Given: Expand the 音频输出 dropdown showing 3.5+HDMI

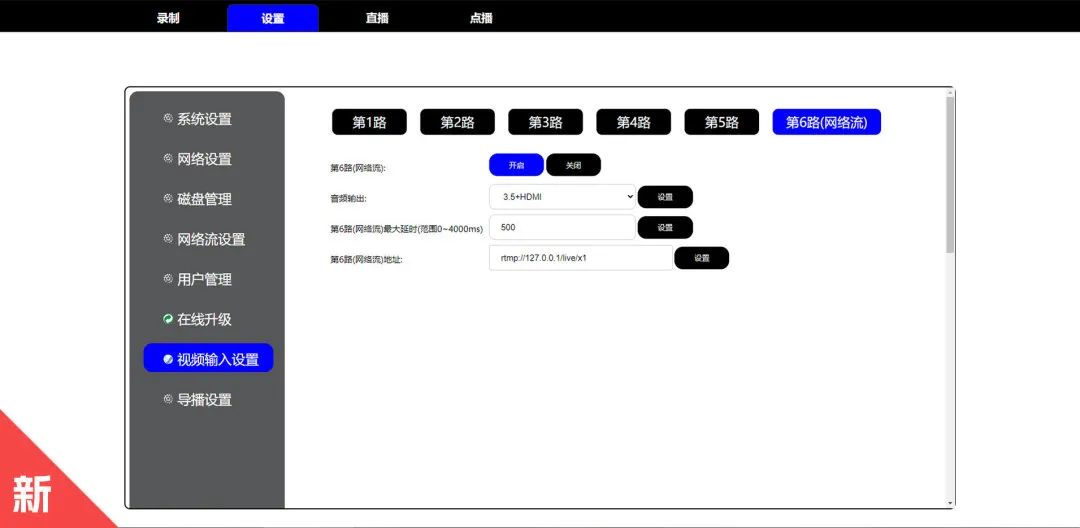Looking at the screenshot, I should (x=563, y=197).
